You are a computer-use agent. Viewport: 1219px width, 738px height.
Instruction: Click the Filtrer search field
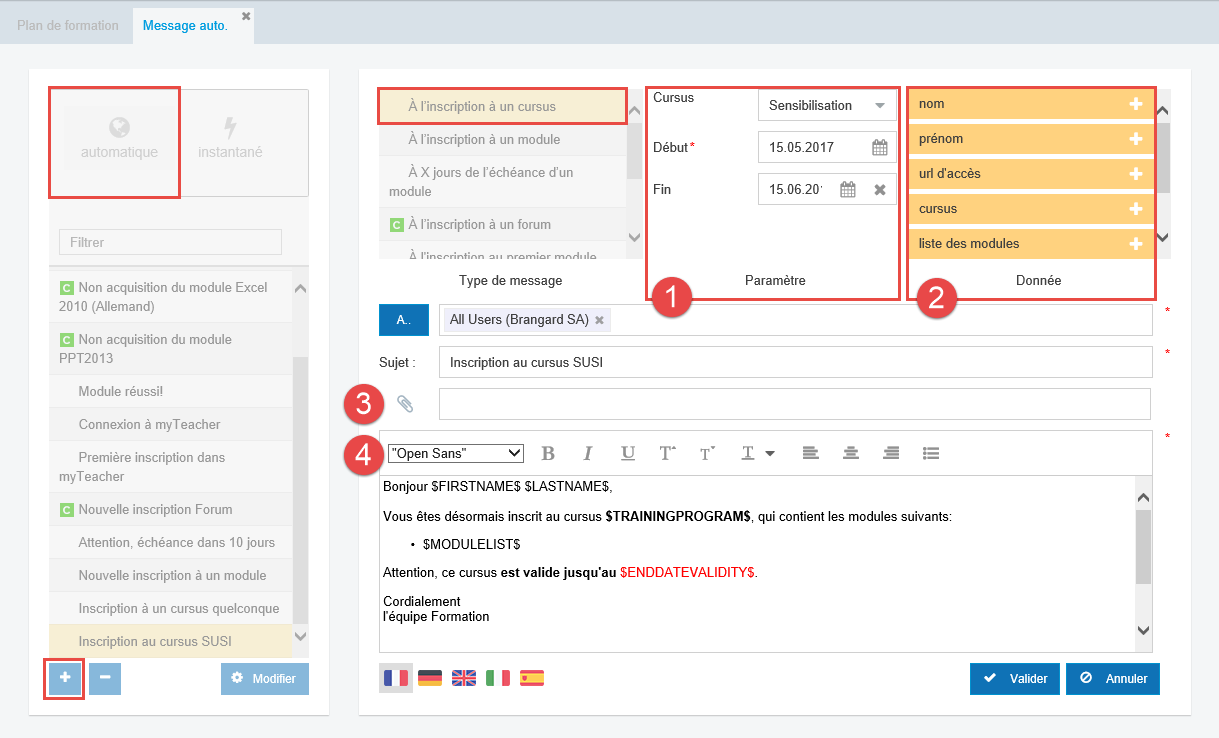pos(170,242)
